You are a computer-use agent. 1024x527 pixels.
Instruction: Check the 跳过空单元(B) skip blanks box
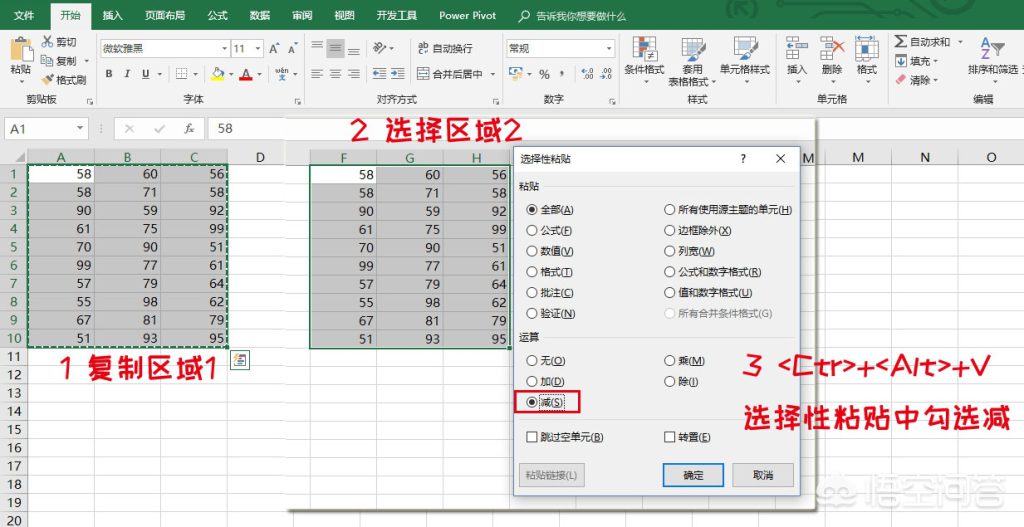(x=532, y=437)
